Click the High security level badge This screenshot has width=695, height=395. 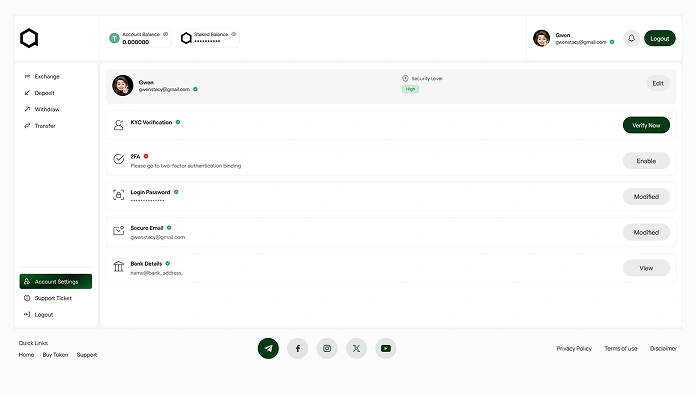(410, 89)
